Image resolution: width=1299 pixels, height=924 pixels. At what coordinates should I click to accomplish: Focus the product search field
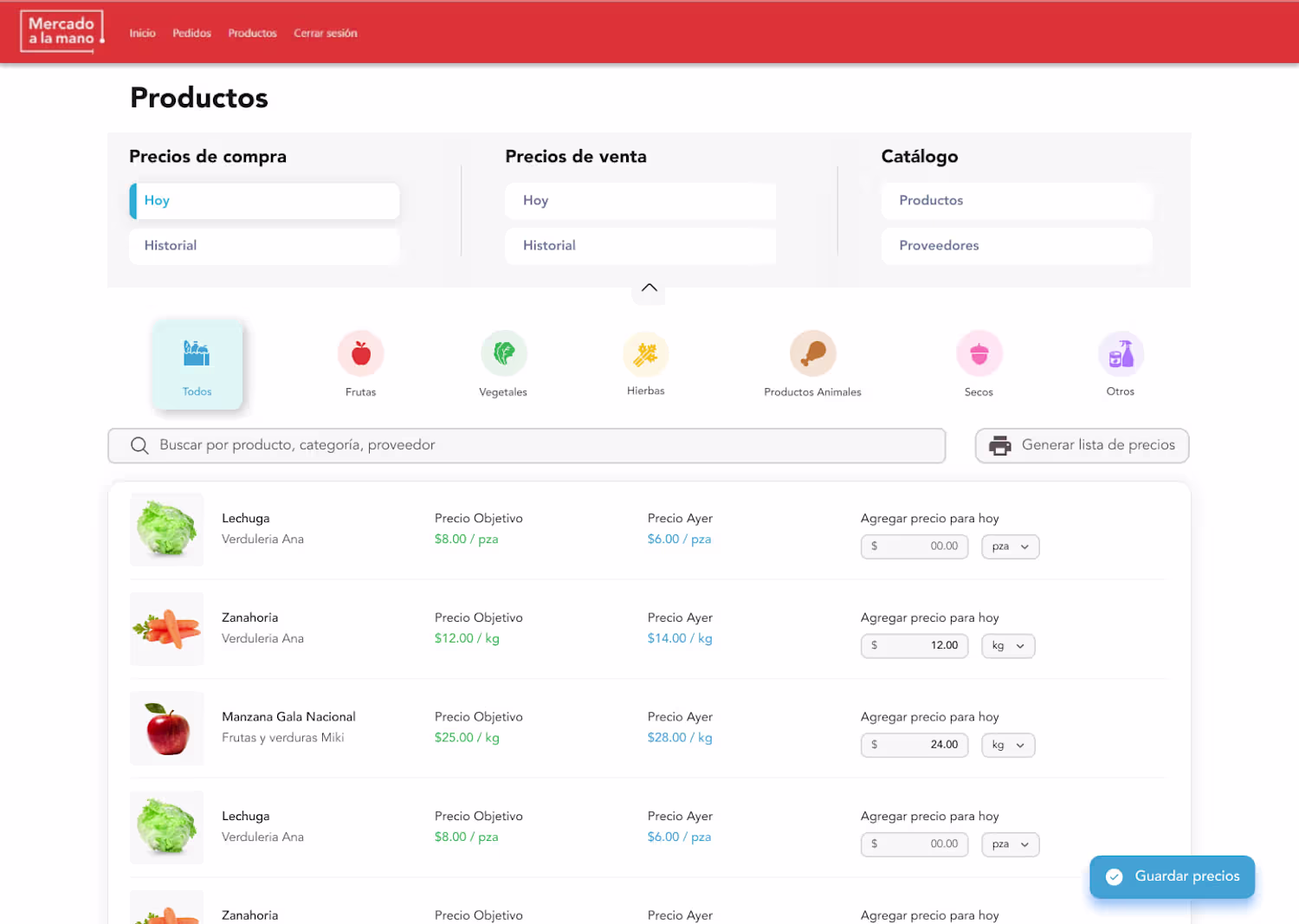pyautogui.click(x=527, y=445)
